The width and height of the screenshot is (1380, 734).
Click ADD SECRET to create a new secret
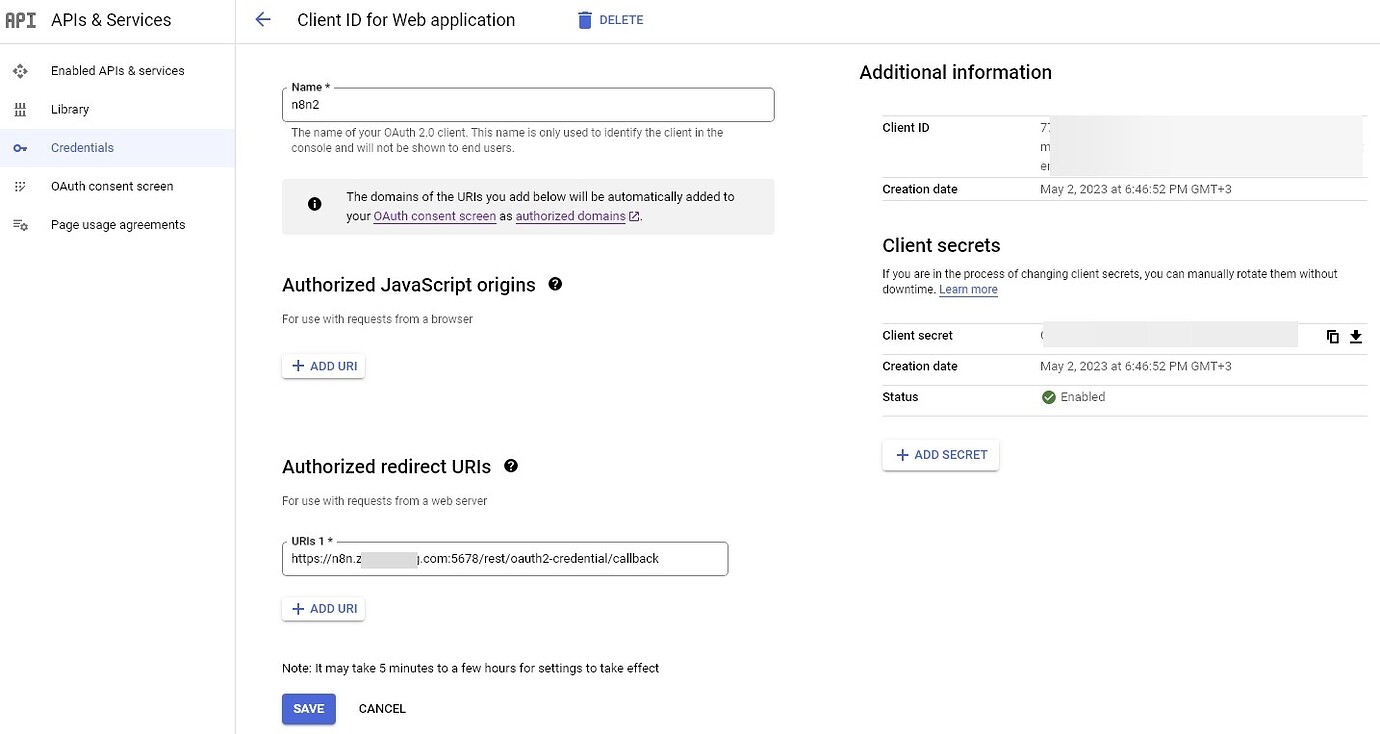tap(940, 454)
